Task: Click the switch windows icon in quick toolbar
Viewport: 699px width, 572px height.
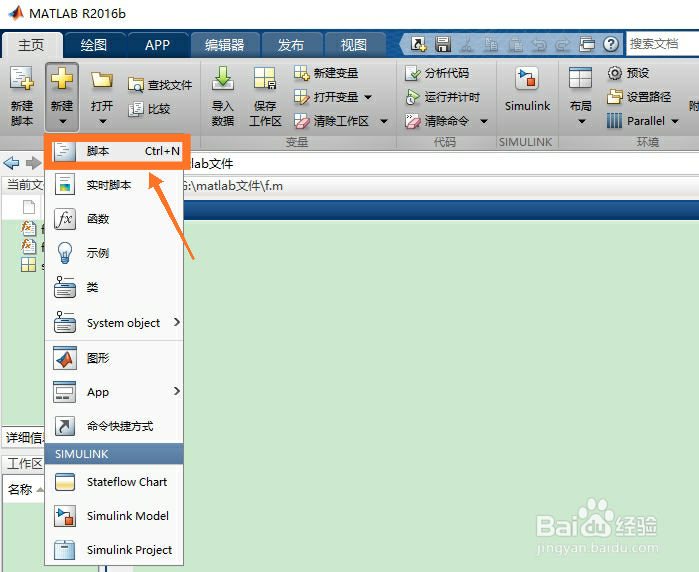Action: (x=587, y=44)
